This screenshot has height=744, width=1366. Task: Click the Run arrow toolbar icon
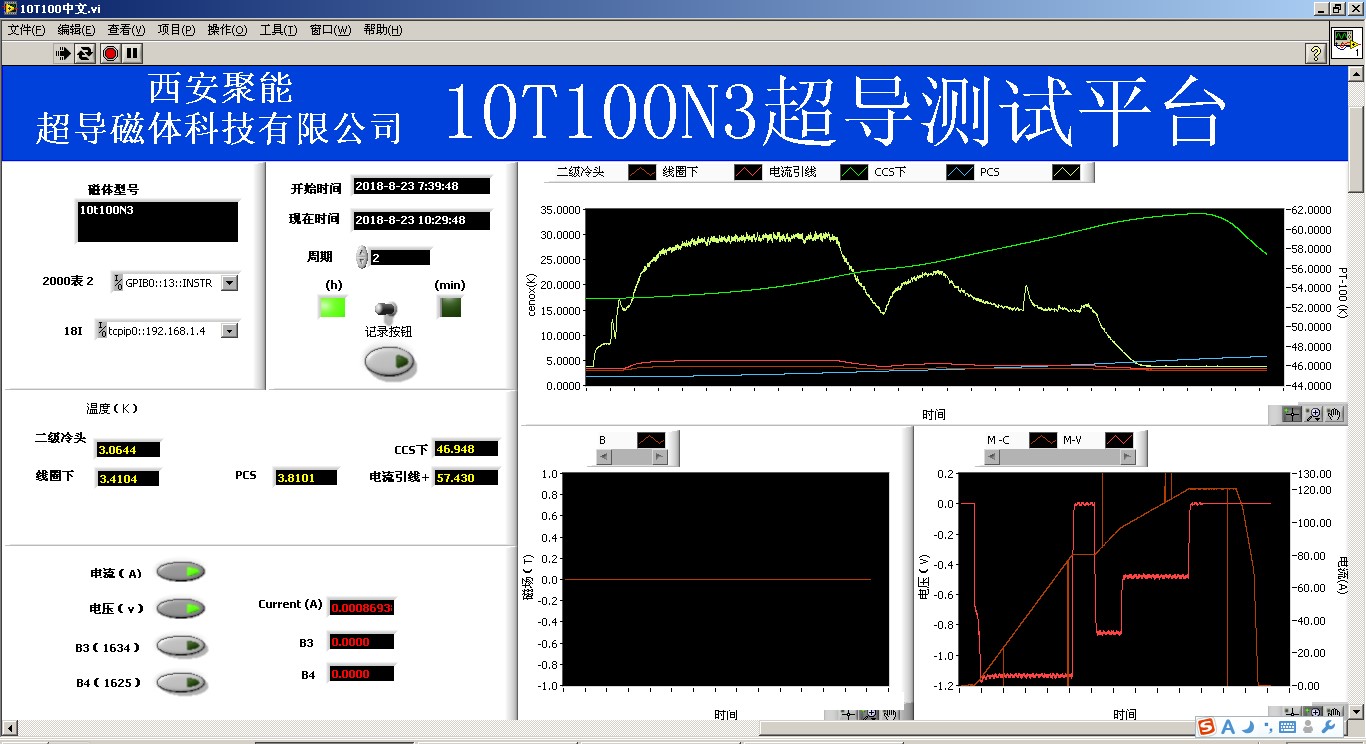(x=64, y=53)
